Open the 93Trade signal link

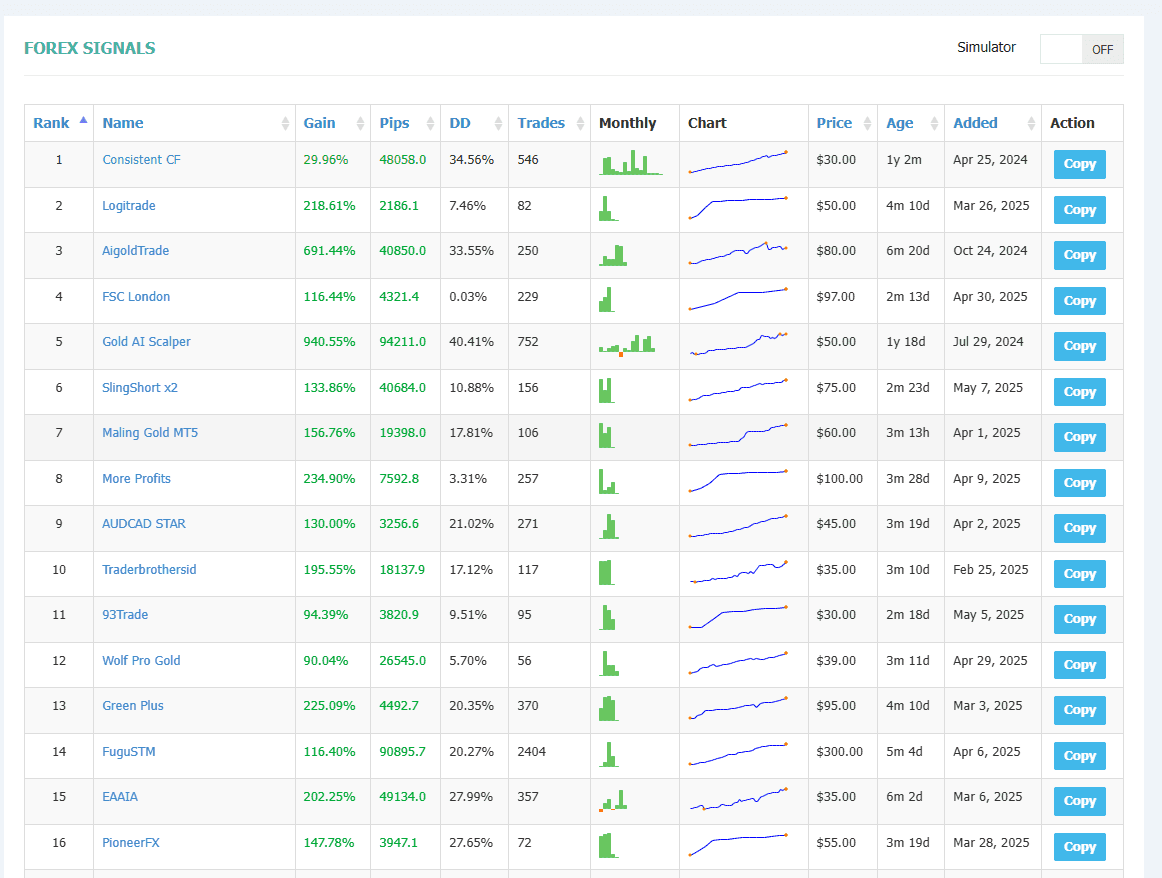(x=125, y=615)
